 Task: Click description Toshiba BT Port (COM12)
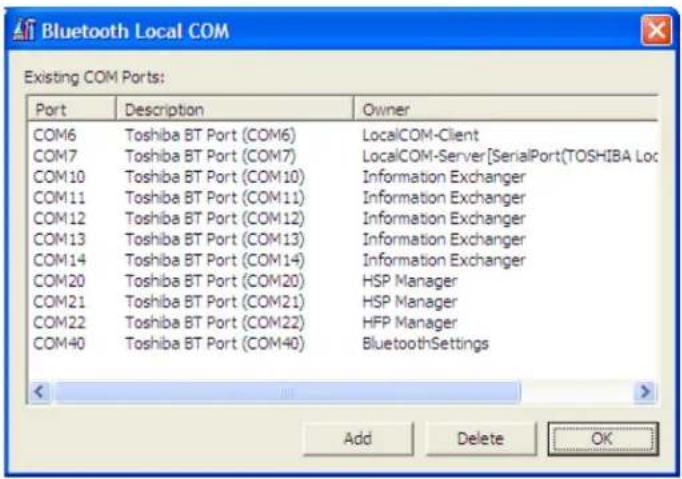click(x=215, y=219)
